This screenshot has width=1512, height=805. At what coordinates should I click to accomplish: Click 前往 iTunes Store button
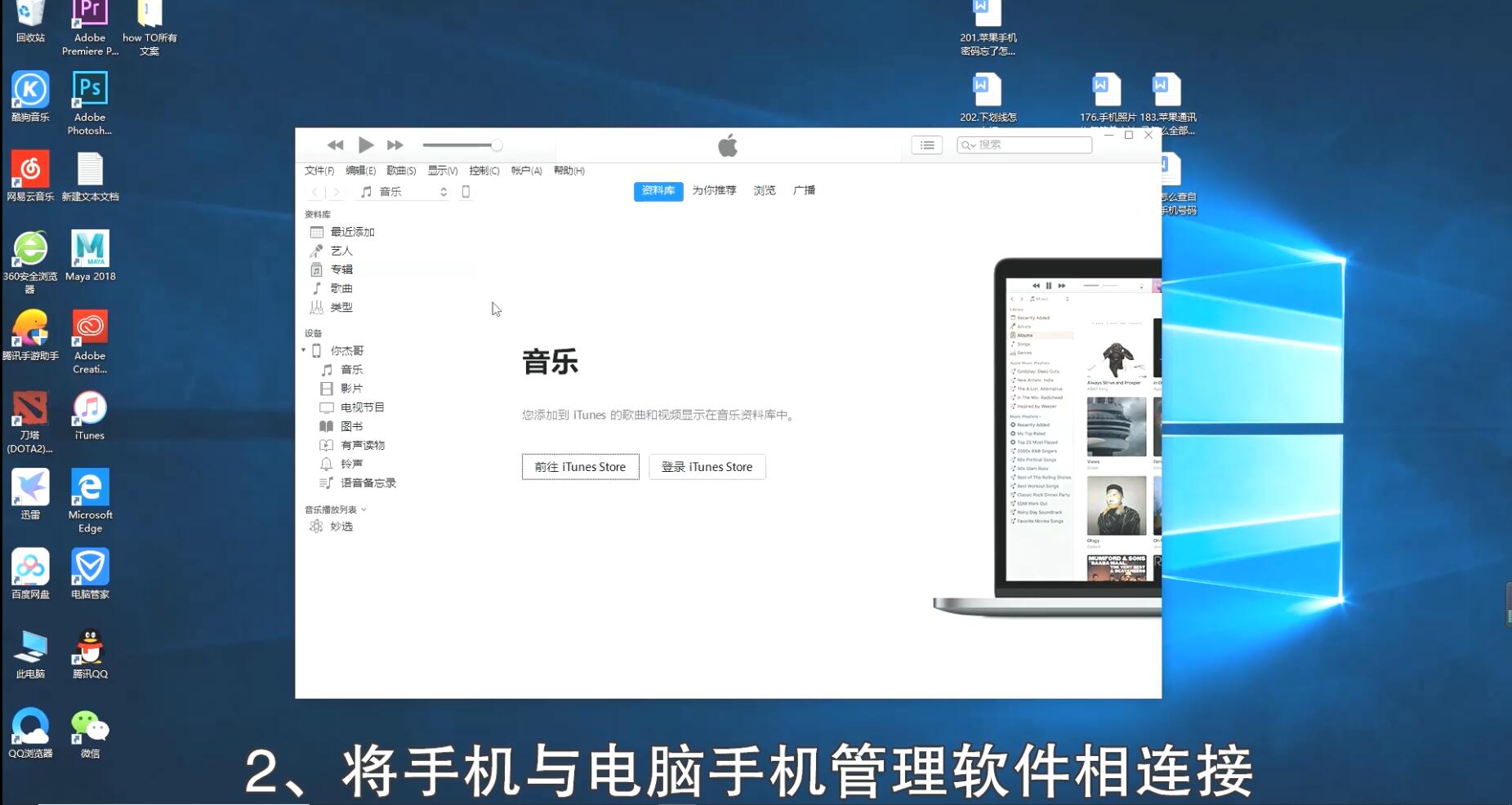[x=580, y=467]
